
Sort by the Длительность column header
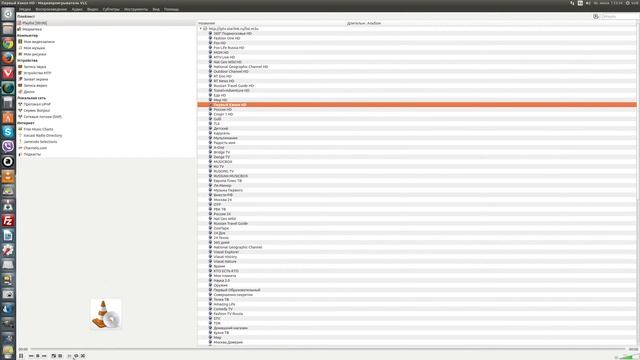point(355,23)
